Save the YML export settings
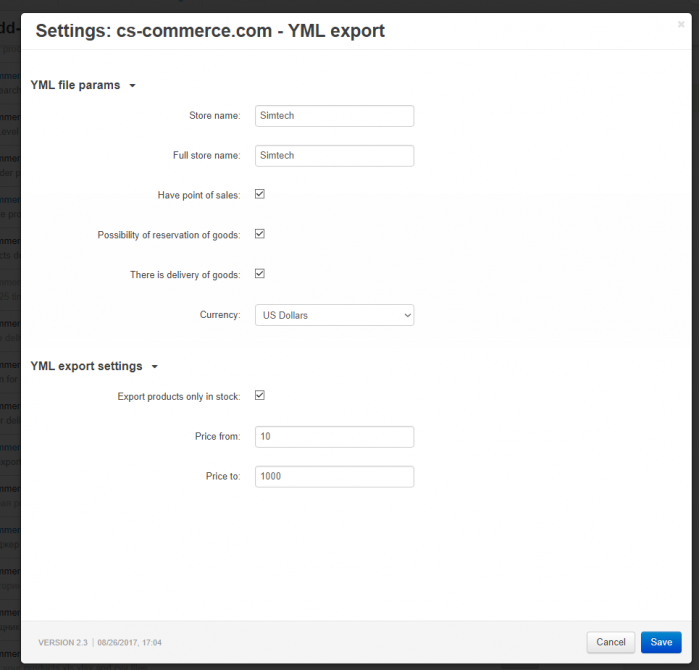This screenshot has width=700, height=670. [x=661, y=642]
